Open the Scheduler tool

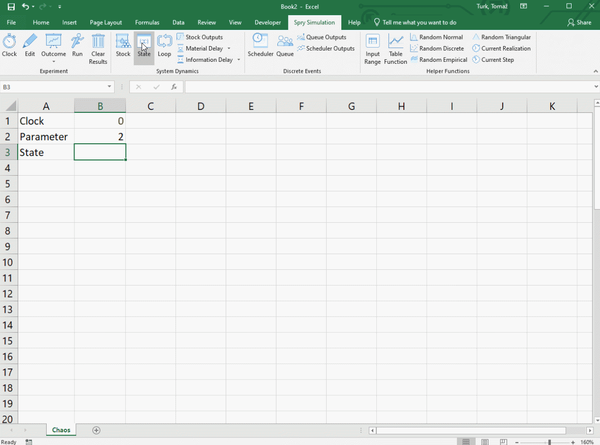[260, 45]
